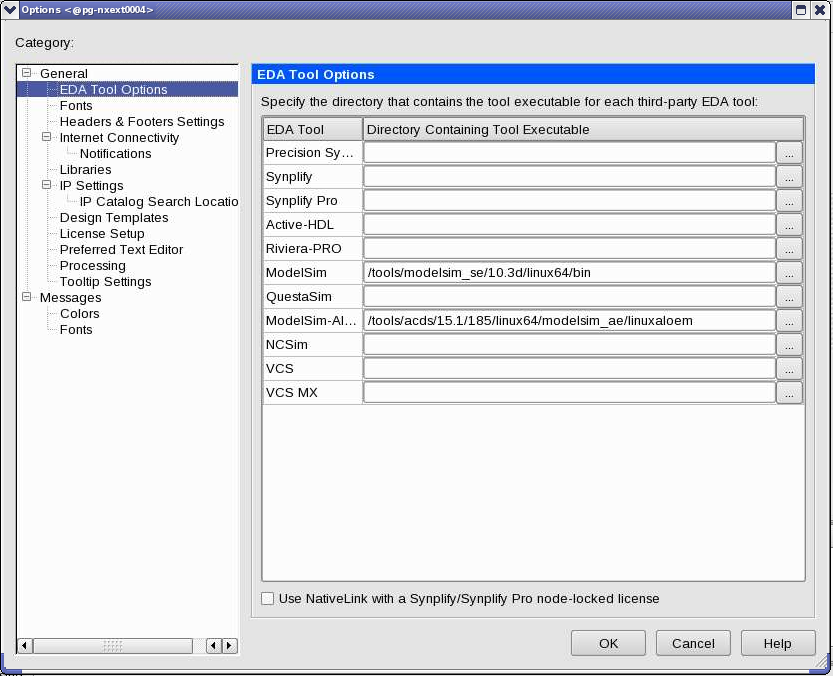Browse for Riviera-PRO directory
The height and width of the screenshot is (676, 833).
pos(789,249)
